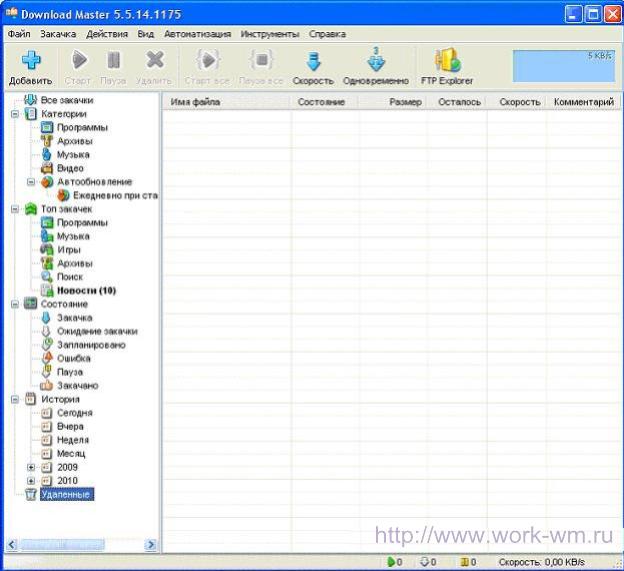Open Вчера history item

pos(70,426)
